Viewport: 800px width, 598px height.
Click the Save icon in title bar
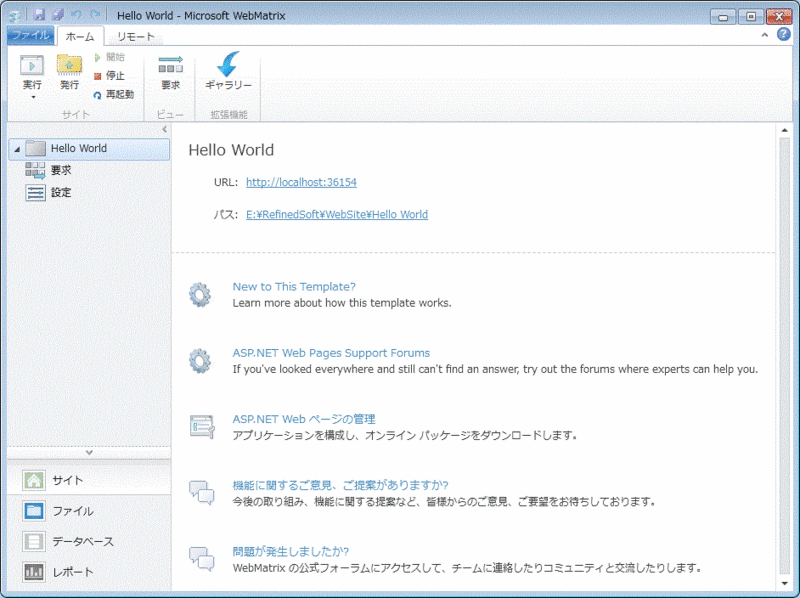coord(39,15)
